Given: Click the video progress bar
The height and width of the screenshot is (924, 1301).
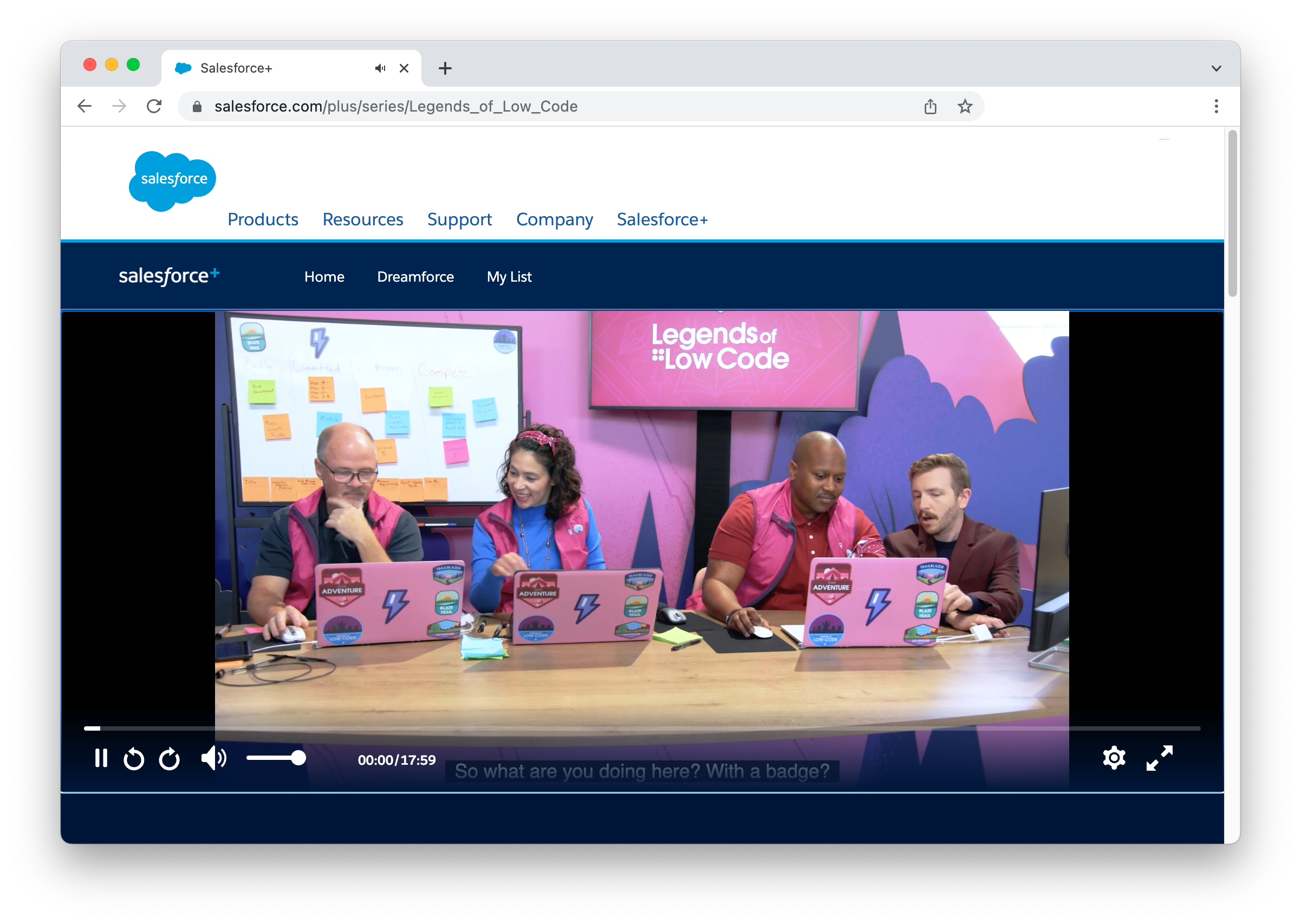Looking at the screenshot, I should coord(642,728).
